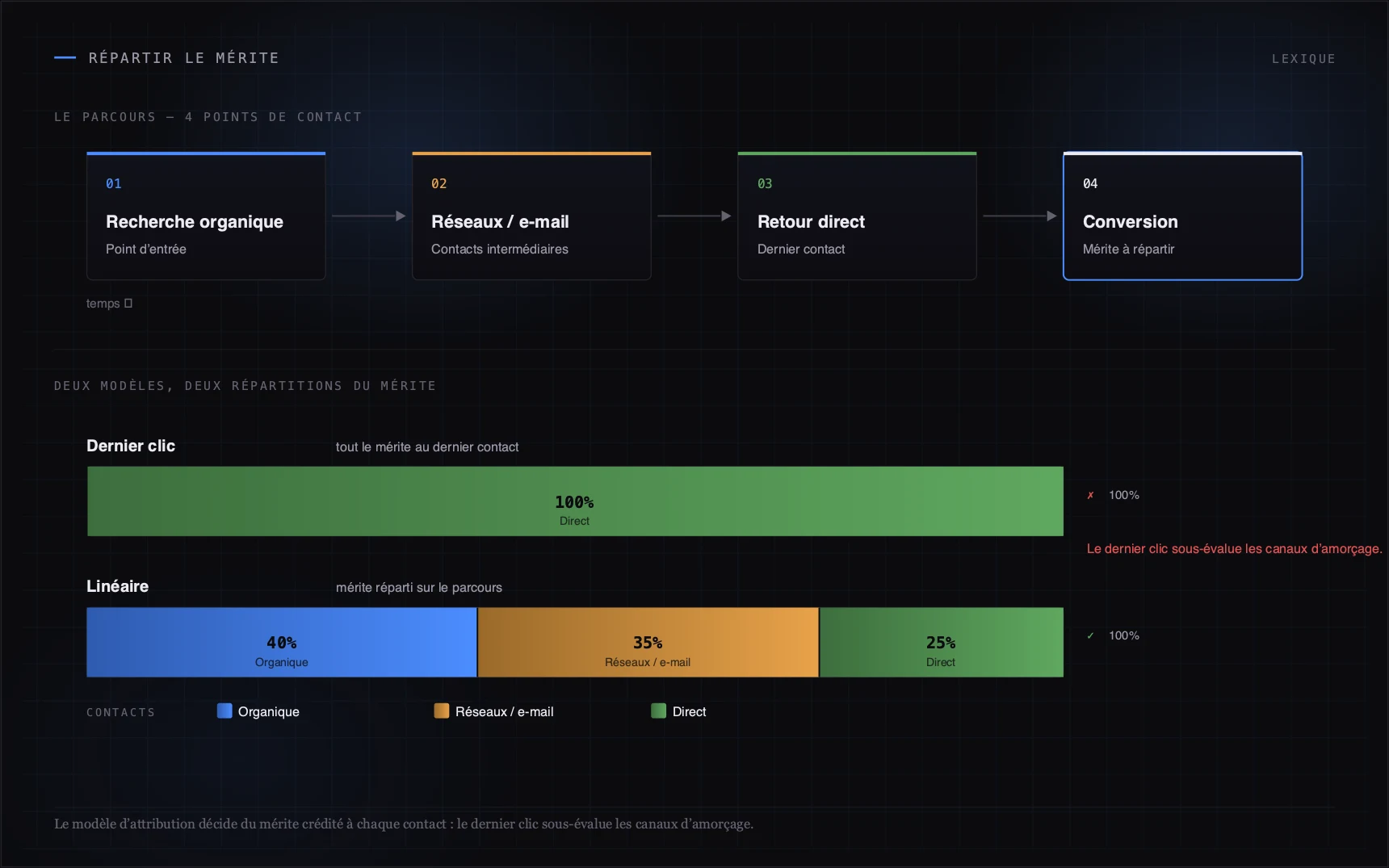Select the Recherche organique step card
1389x868 pixels.
(x=206, y=216)
